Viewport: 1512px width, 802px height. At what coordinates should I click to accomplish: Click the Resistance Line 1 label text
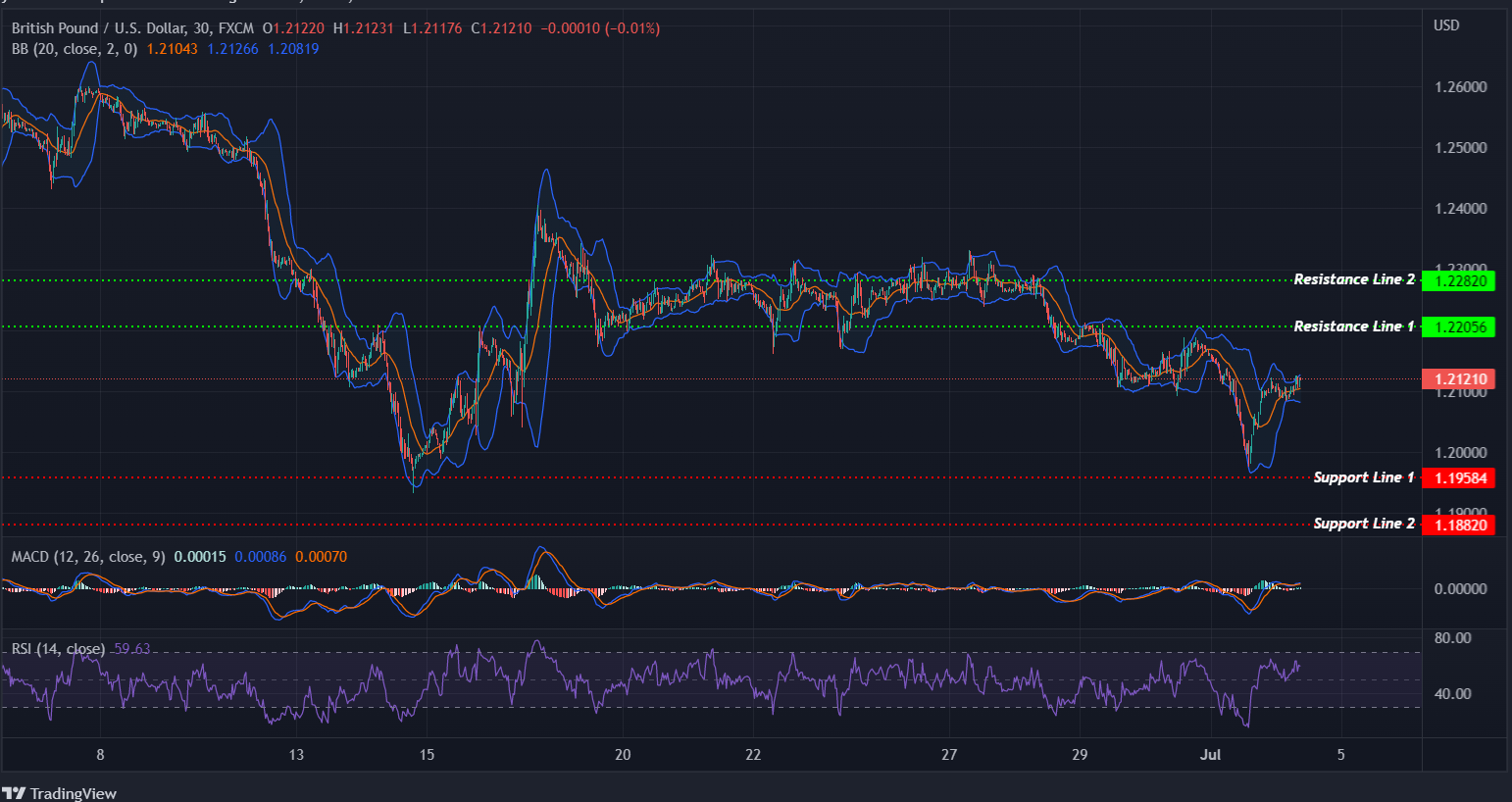click(1354, 326)
